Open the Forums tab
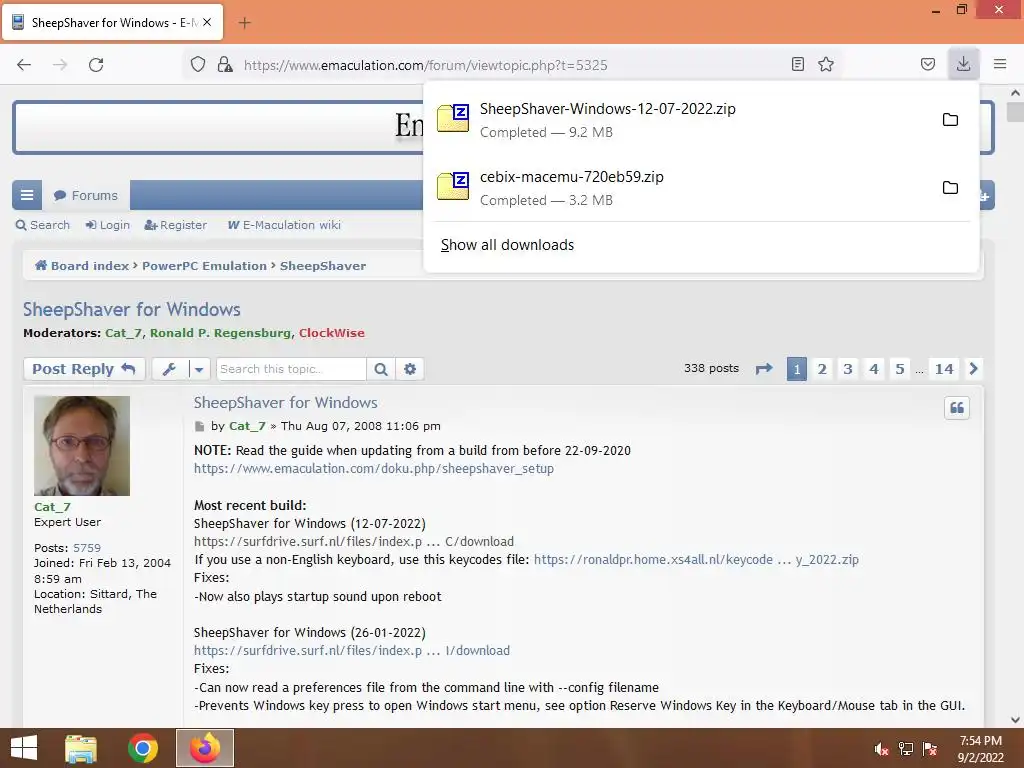The height and width of the screenshot is (768, 1024). pyautogui.click(x=86, y=195)
